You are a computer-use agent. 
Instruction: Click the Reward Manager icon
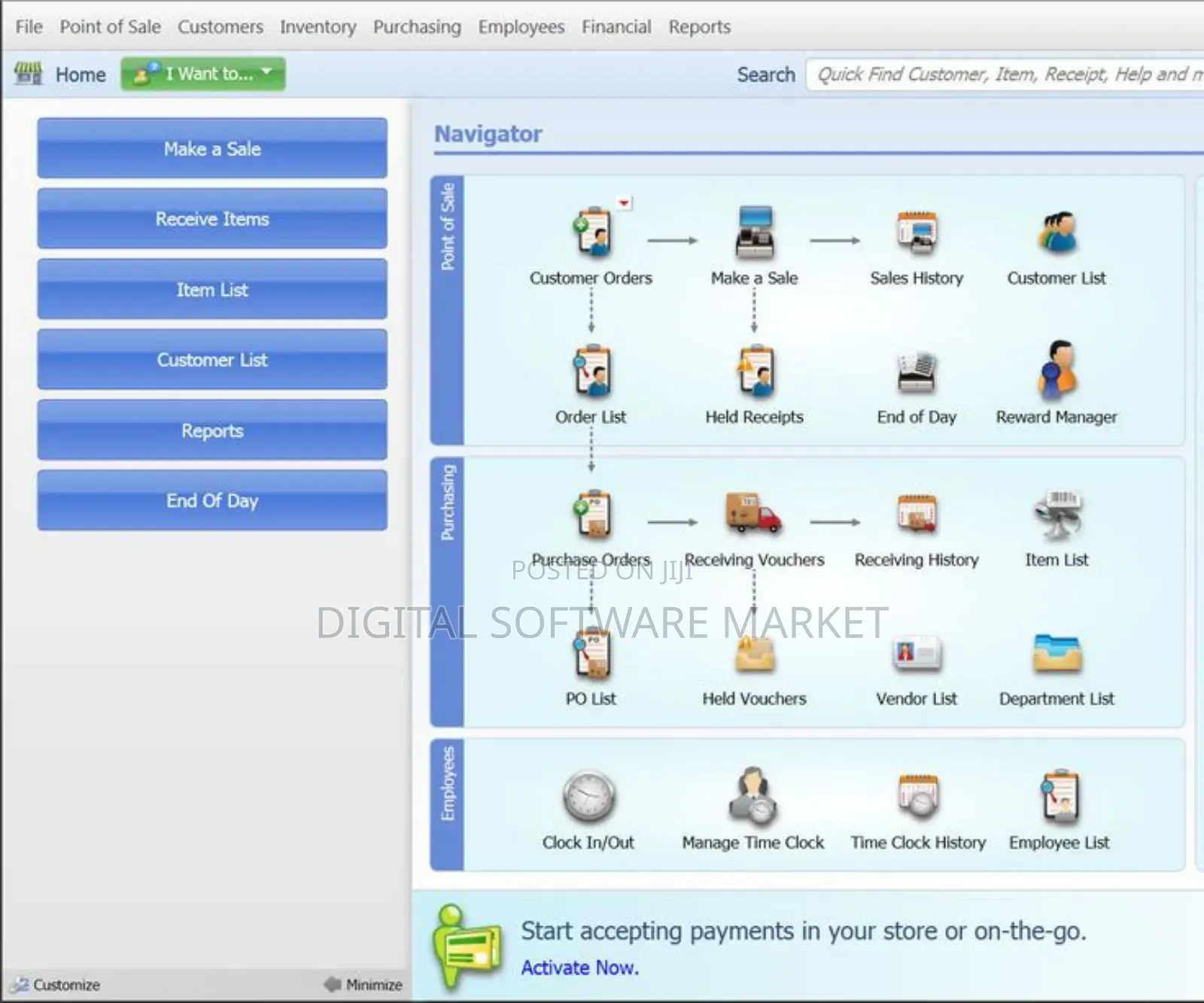[1057, 372]
